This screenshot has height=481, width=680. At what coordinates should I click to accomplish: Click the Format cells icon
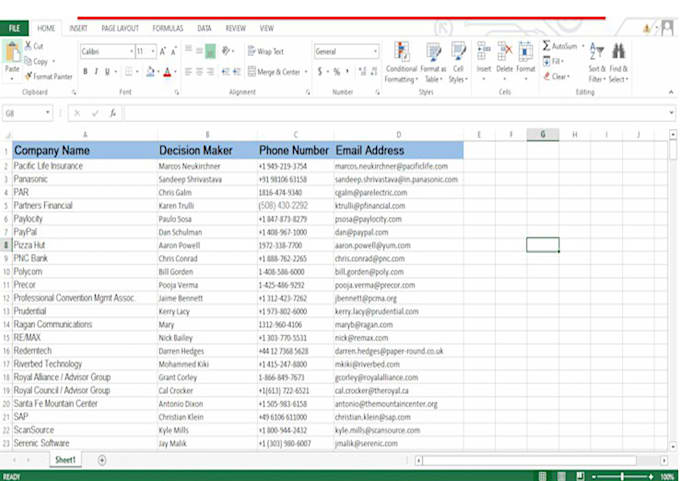pos(526,51)
